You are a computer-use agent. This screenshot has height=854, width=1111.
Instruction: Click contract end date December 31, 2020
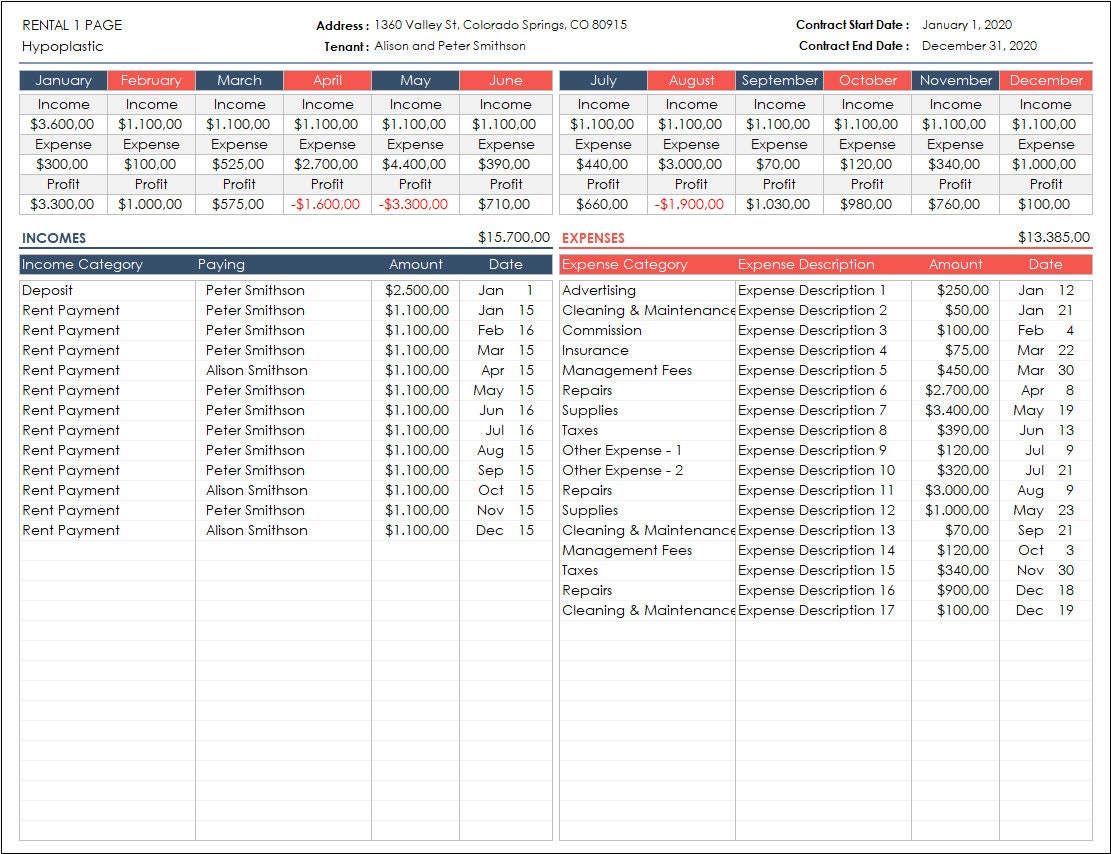tap(979, 46)
